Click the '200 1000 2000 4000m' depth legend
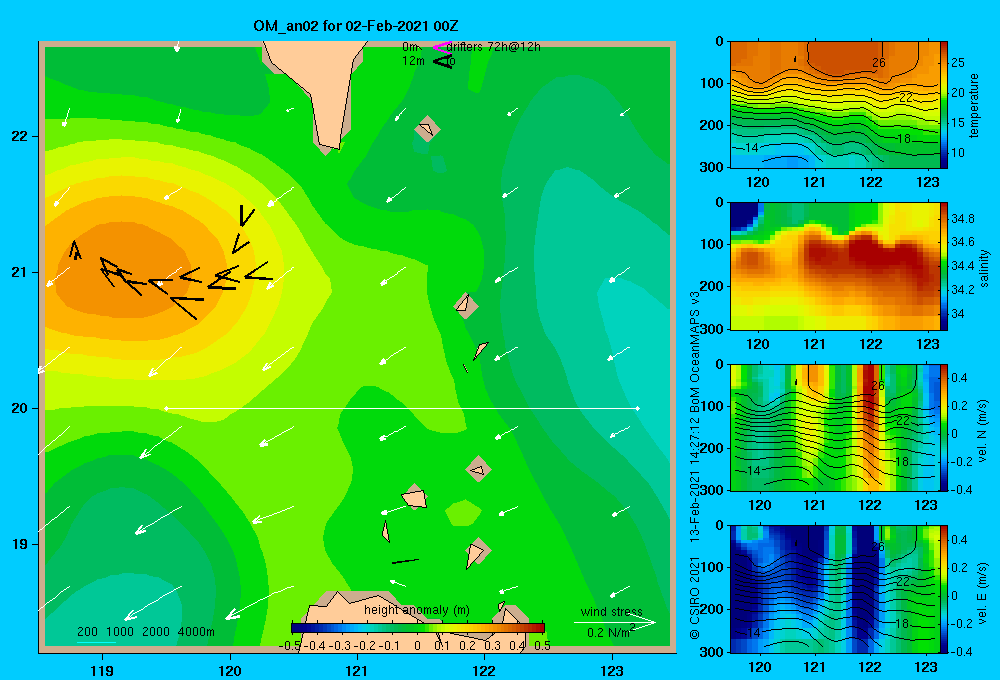This screenshot has height=680, width=1000. coord(146,632)
